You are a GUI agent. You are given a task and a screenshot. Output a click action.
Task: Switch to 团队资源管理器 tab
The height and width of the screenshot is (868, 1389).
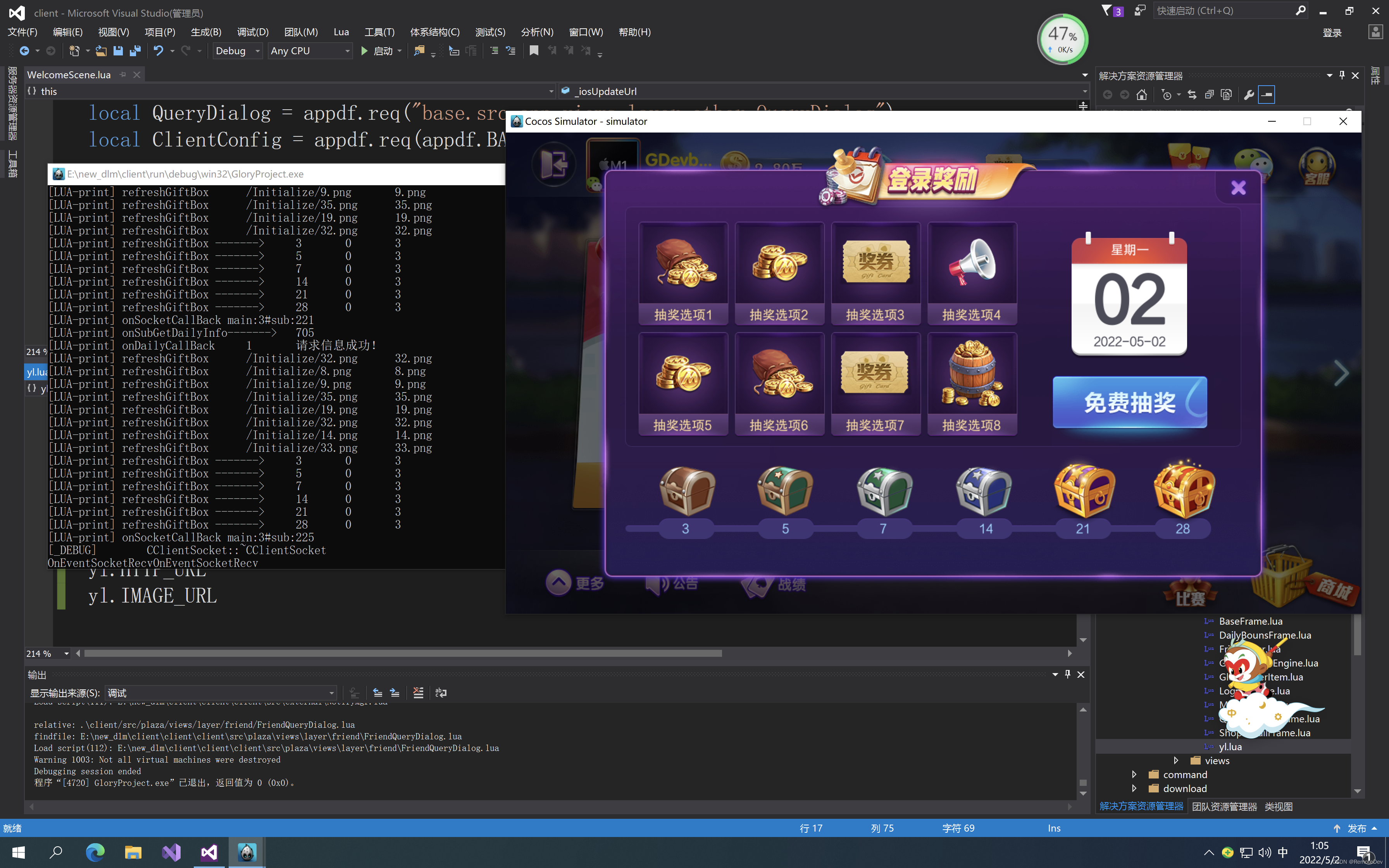(x=1224, y=806)
